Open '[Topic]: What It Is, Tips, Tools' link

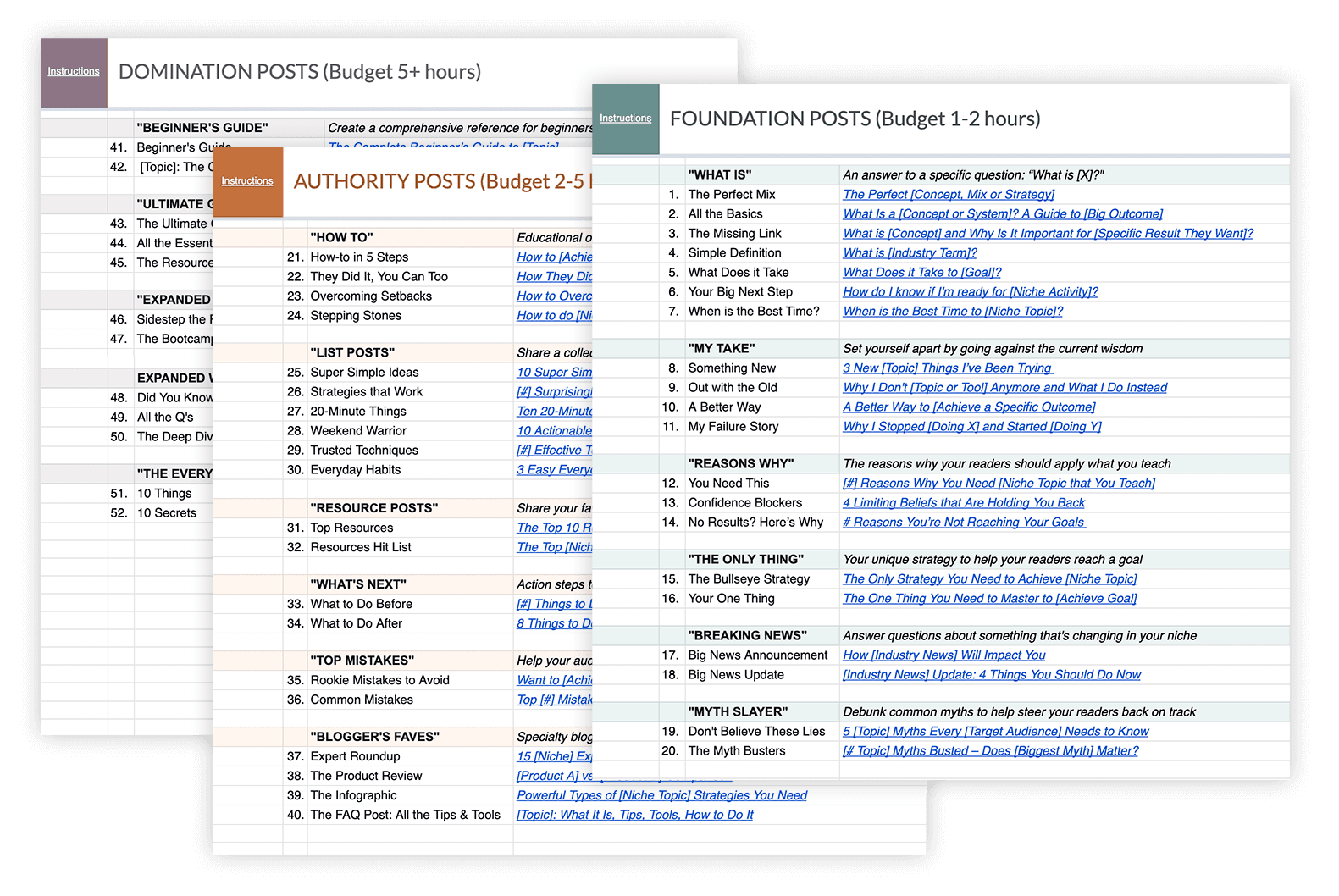pos(635,815)
